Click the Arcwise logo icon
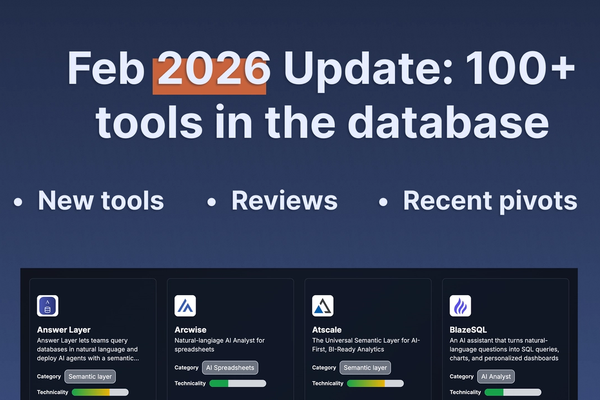600x400 pixels. click(x=185, y=305)
